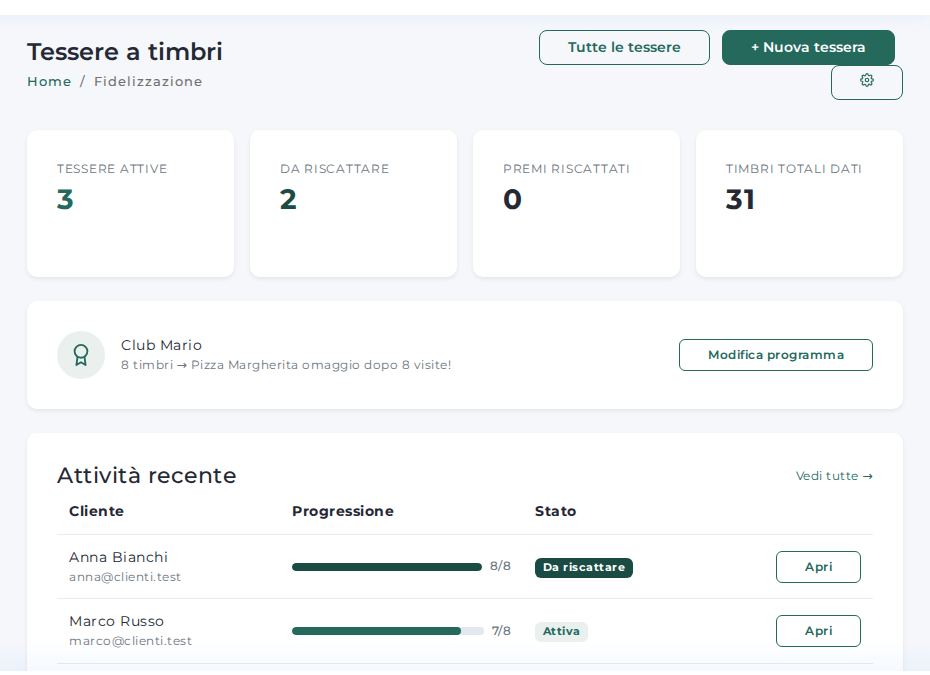The width and height of the screenshot is (930, 675).
Task: Click the 7/8 progress count
Action: coord(501,631)
